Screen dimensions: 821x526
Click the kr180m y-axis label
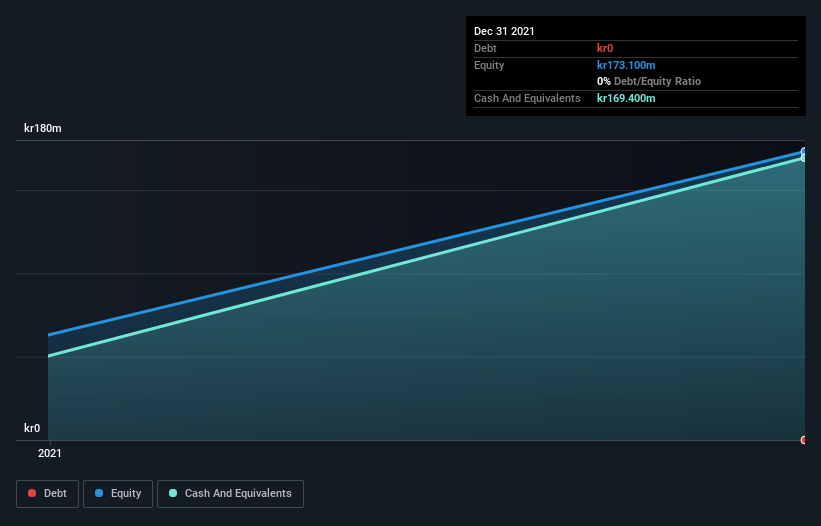point(43,128)
